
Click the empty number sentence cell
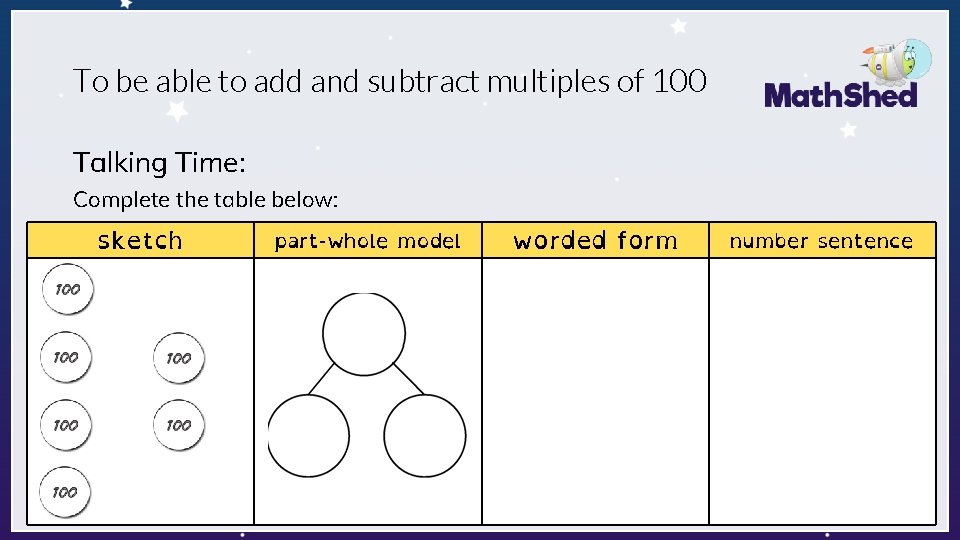(x=822, y=391)
